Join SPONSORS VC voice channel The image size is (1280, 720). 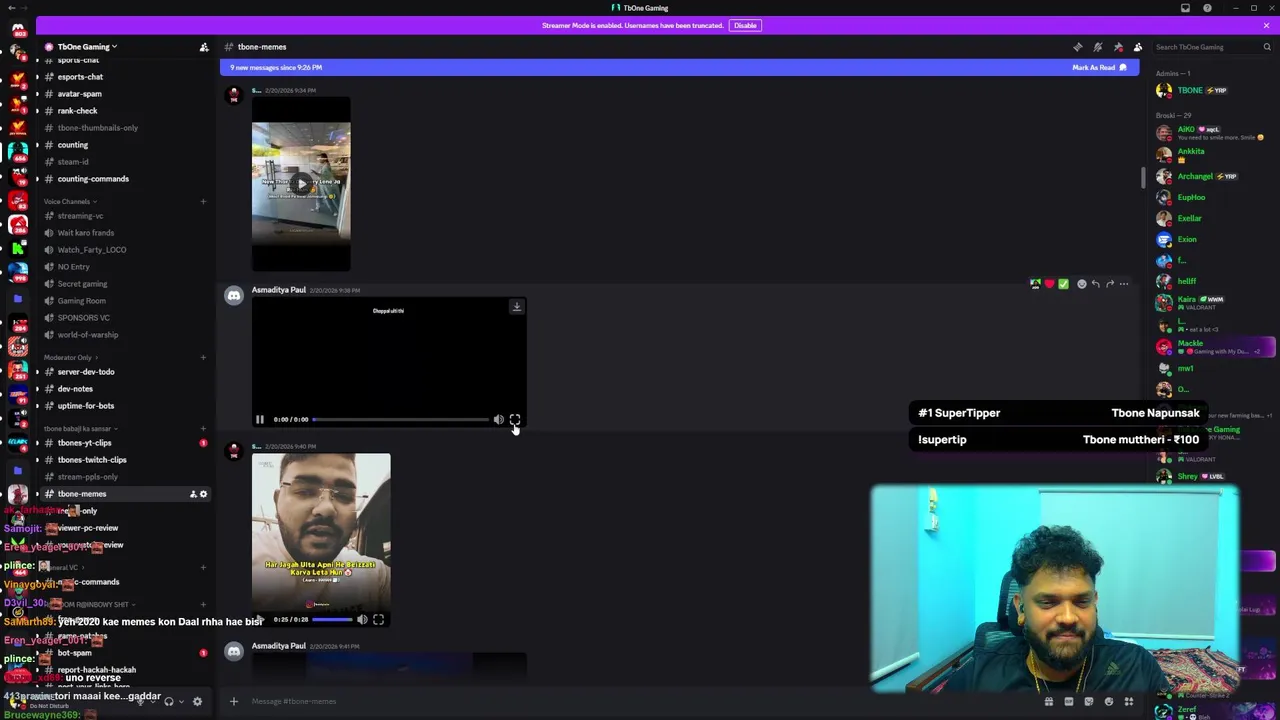tap(83, 318)
